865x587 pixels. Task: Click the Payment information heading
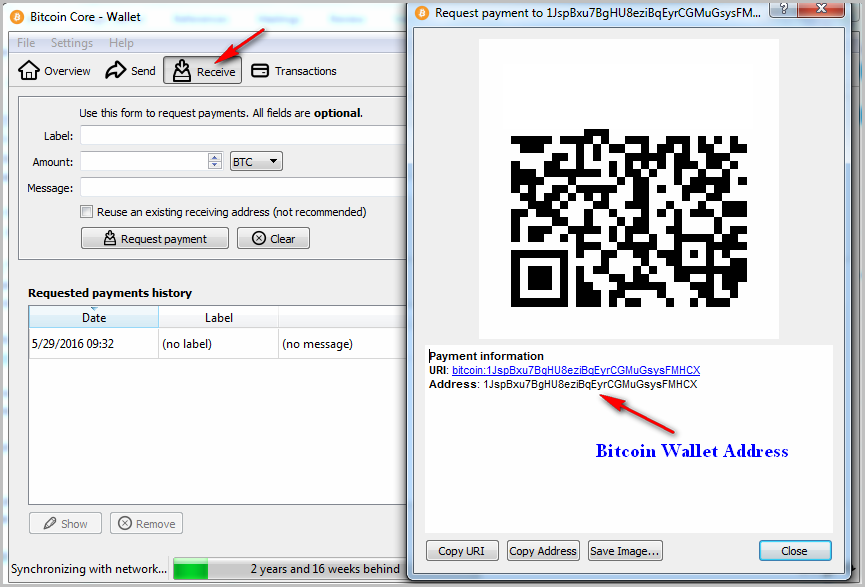point(487,356)
